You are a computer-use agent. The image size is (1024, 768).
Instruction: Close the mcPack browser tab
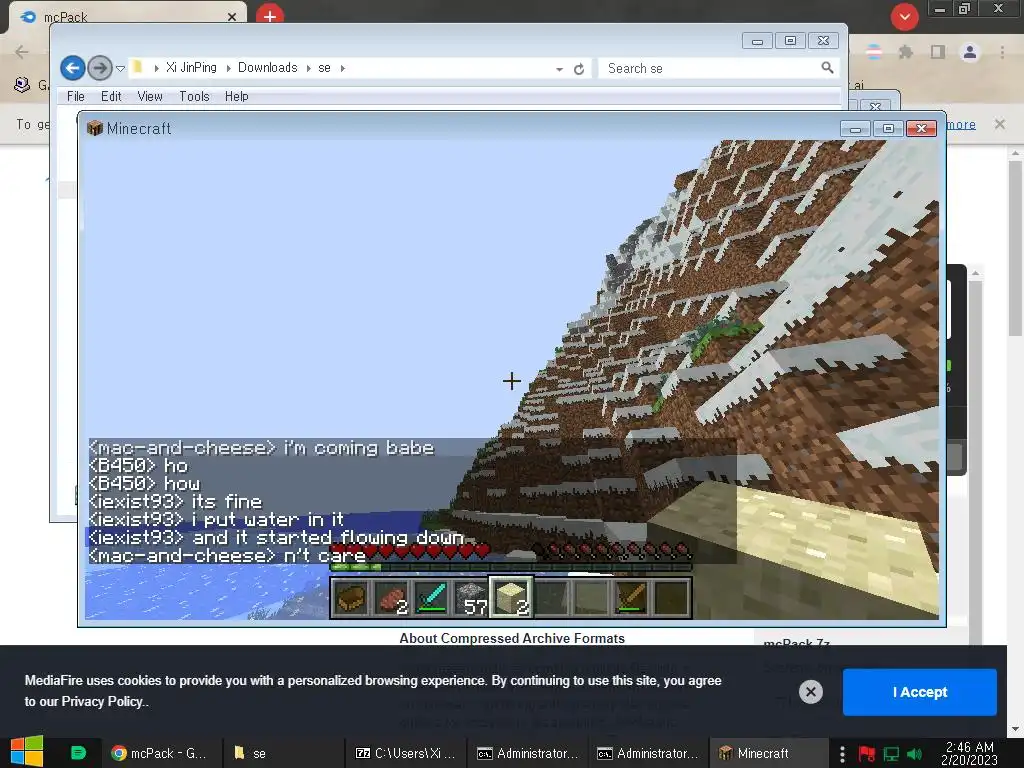point(232,17)
